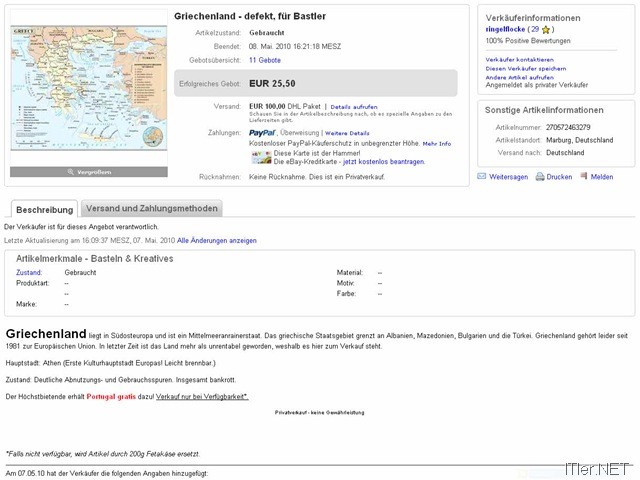The image size is (640, 480).
Task: Click jetzt kostenlos beantragen link
Action: tap(384, 162)
